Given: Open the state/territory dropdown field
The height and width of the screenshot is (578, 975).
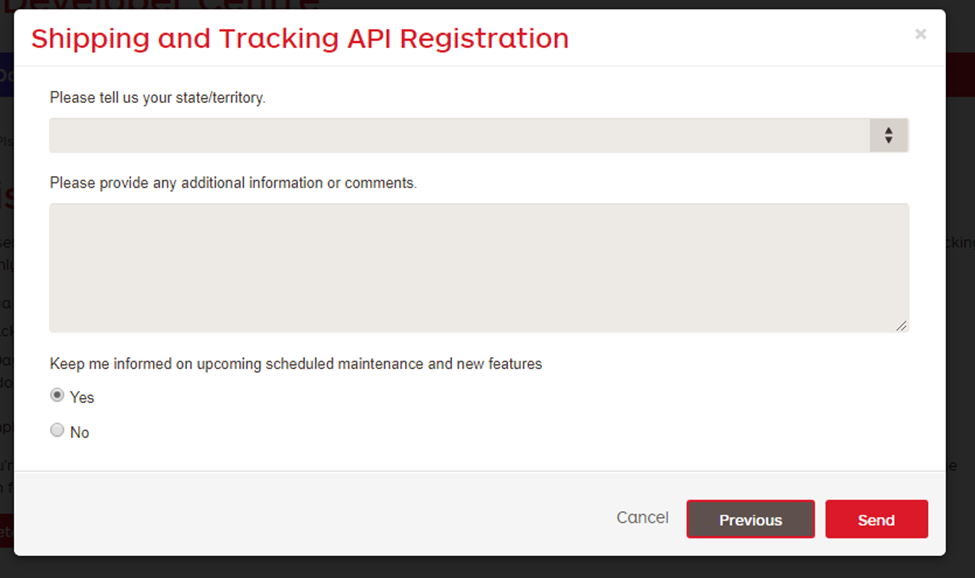Looking at the screenshot, I should point(479,135).
